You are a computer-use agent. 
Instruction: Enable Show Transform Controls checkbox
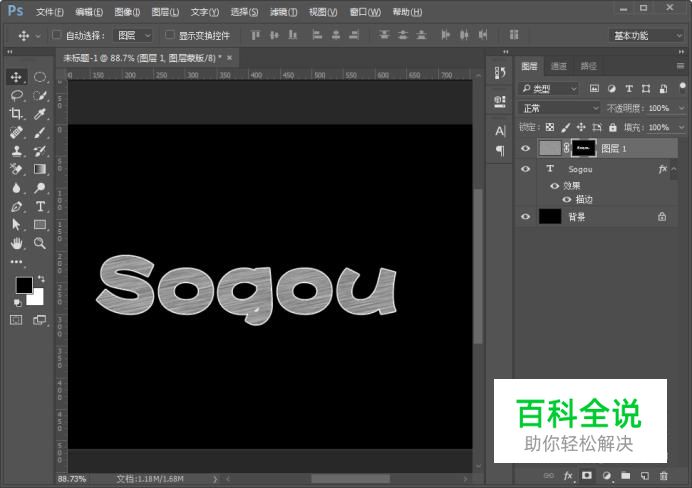tap(169, 35)
